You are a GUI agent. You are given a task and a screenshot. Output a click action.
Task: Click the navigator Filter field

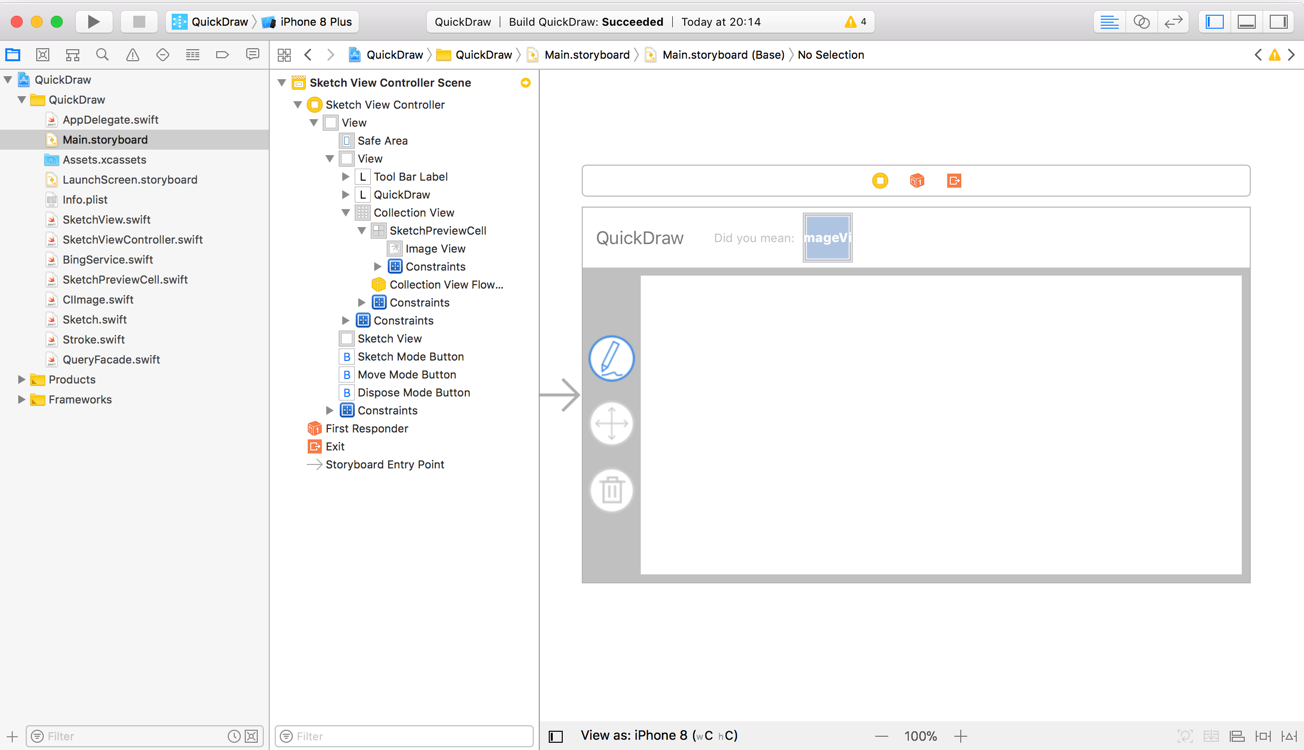[x=143, y=736]
